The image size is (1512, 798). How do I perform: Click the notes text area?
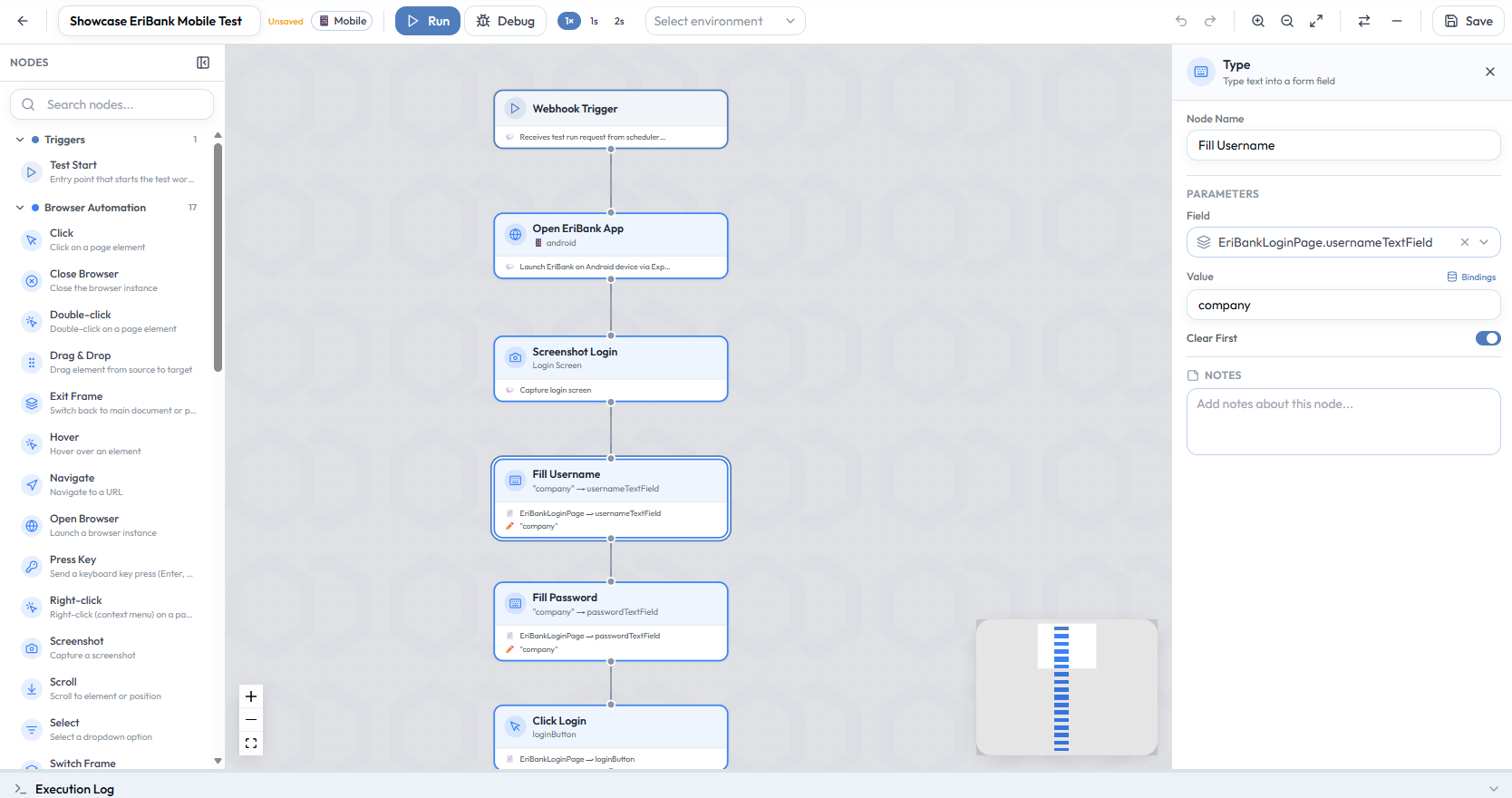pos(1343,422)
